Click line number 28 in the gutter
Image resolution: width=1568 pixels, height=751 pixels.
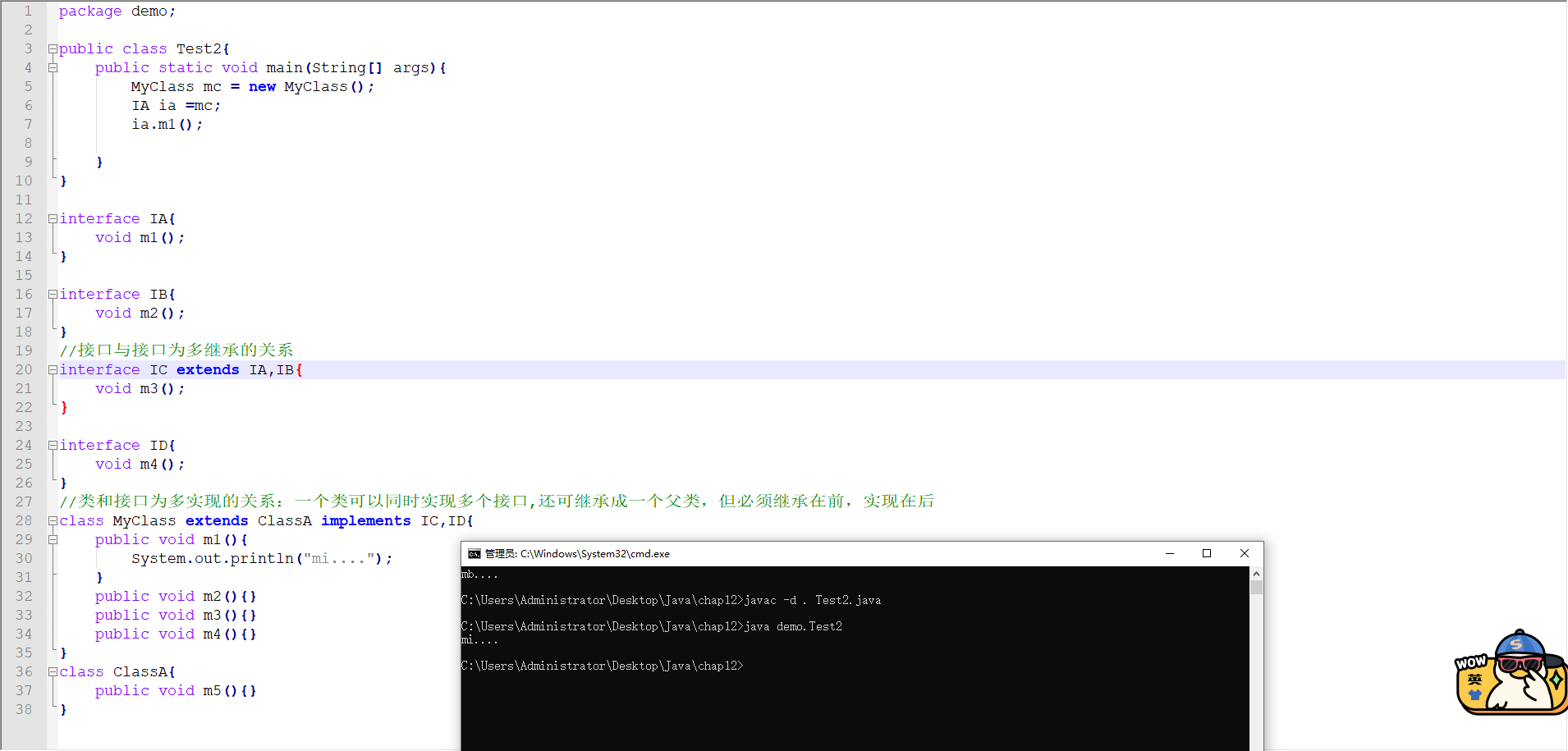[24, 521]
